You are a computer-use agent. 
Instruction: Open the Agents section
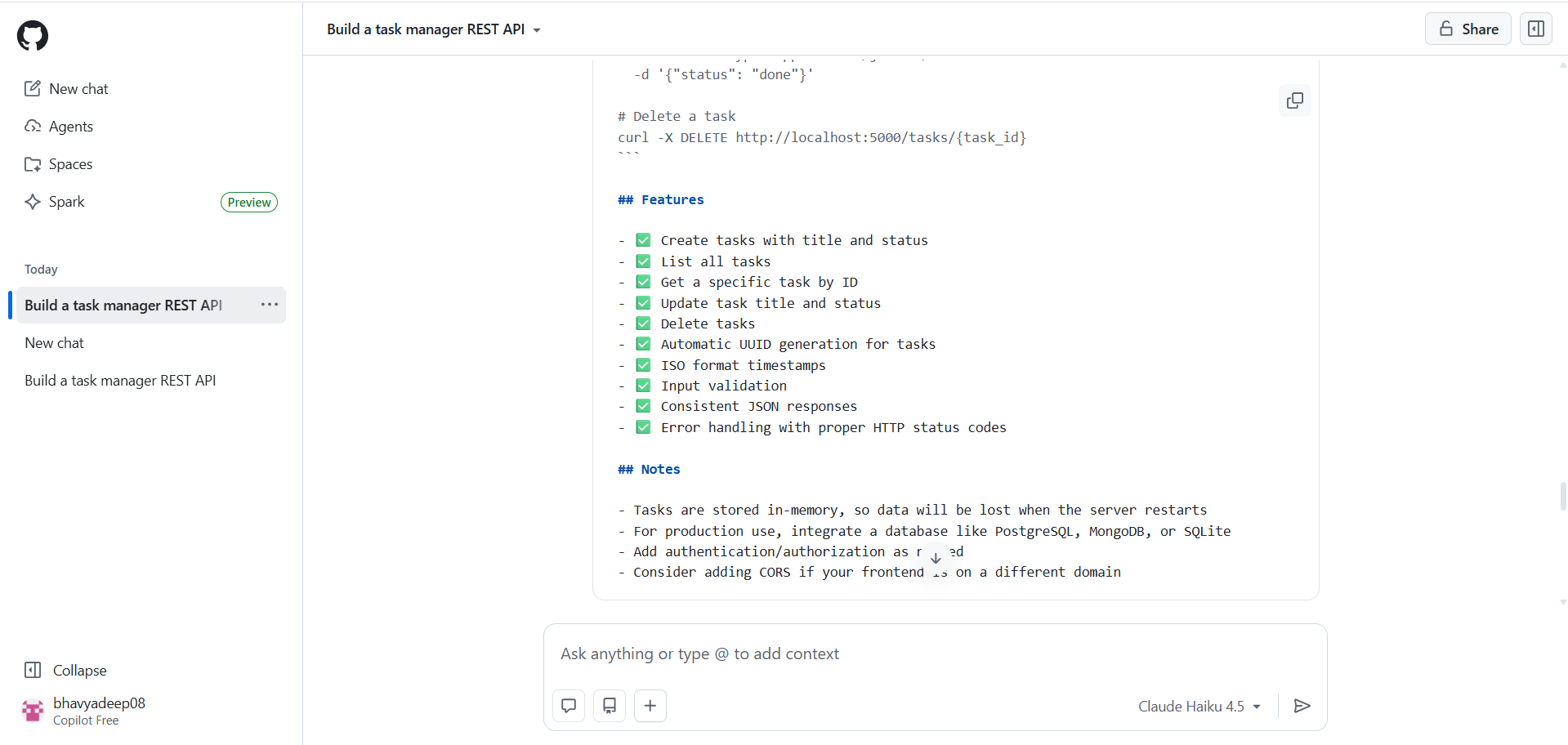click(71, 127)
